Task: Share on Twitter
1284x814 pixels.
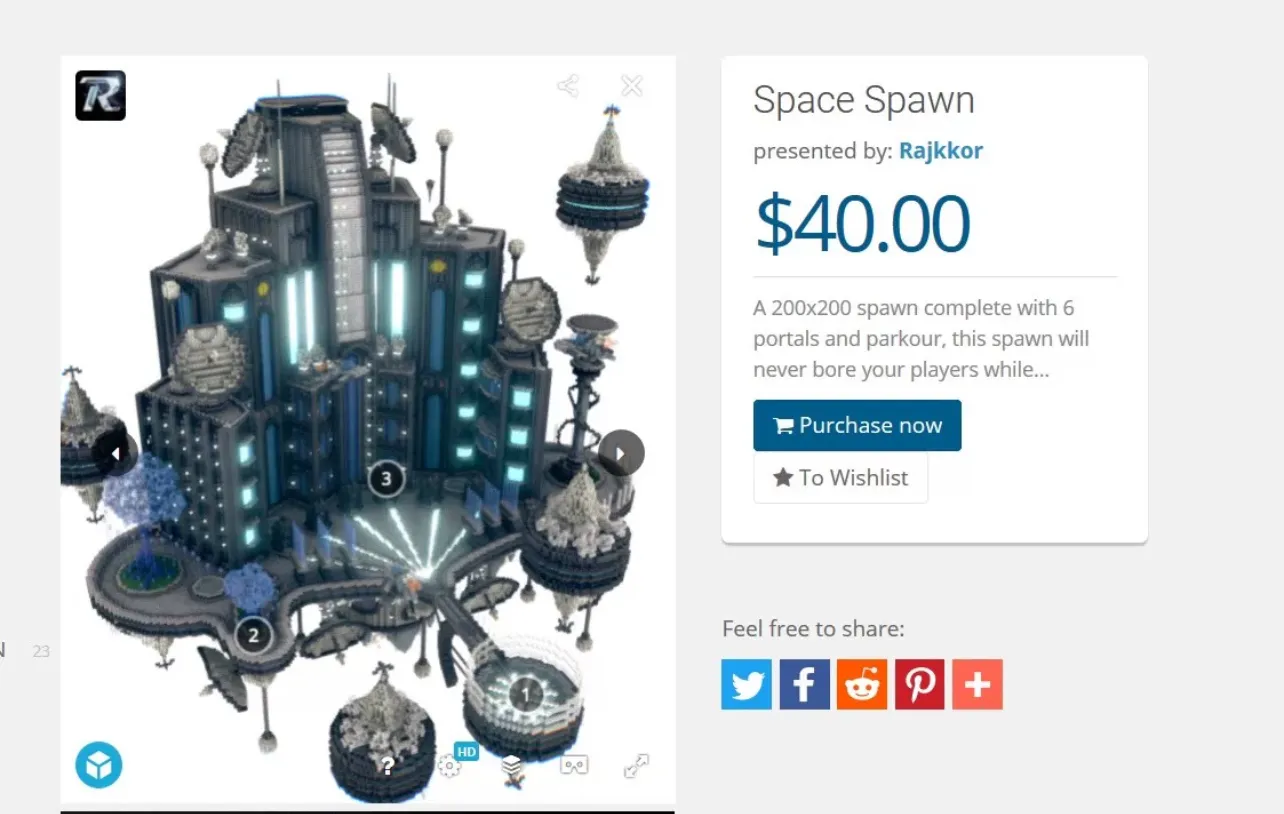Action: point(746,684)
